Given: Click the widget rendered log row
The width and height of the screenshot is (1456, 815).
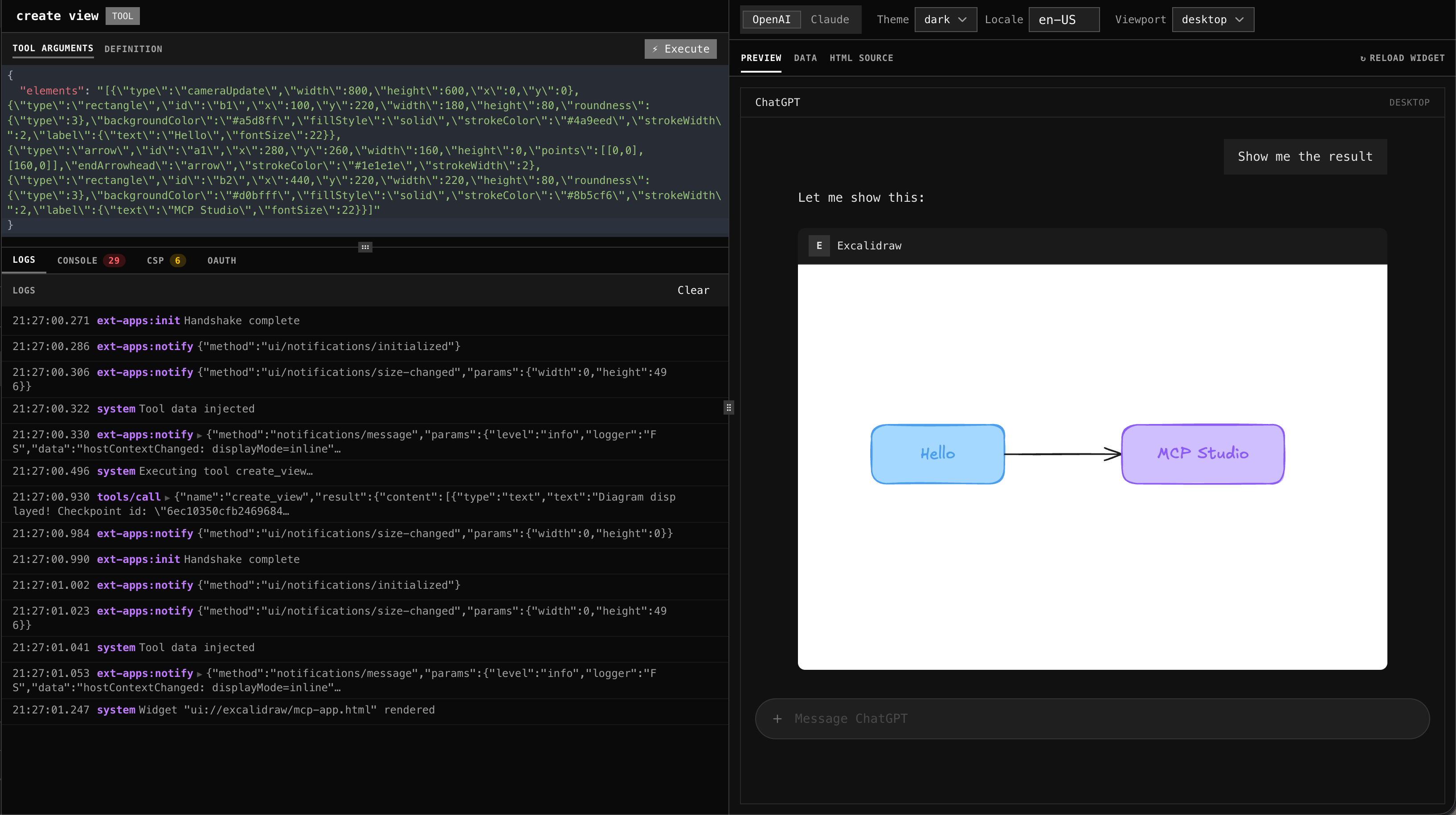Looking at the screenshot, I should (364, 710).
